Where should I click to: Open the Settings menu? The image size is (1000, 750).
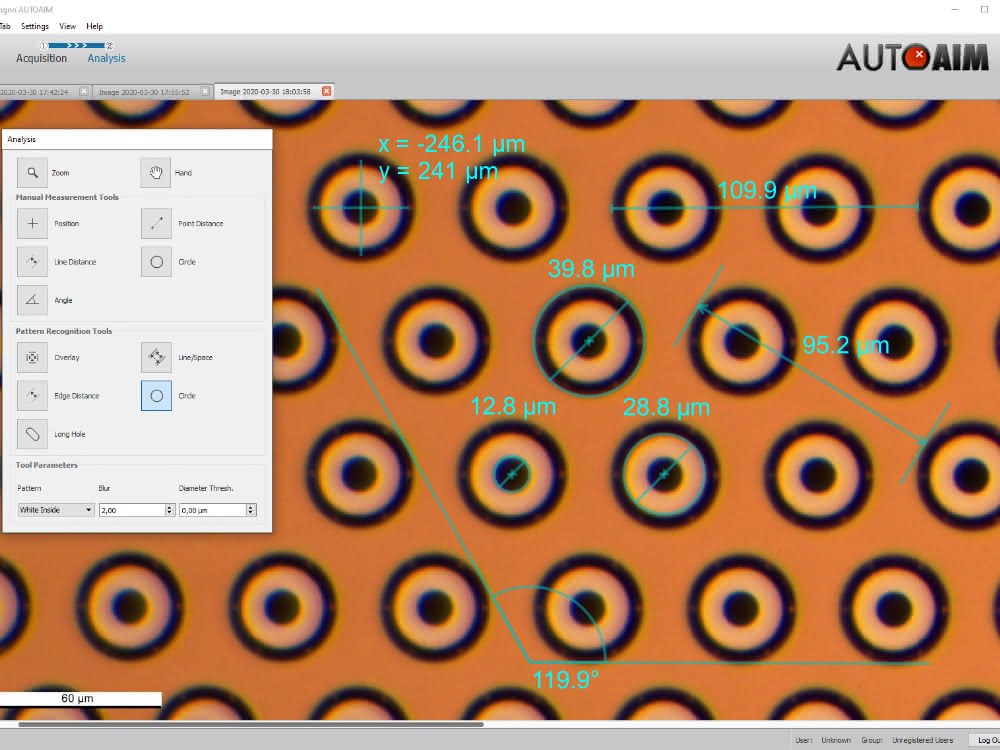point(34,26)
